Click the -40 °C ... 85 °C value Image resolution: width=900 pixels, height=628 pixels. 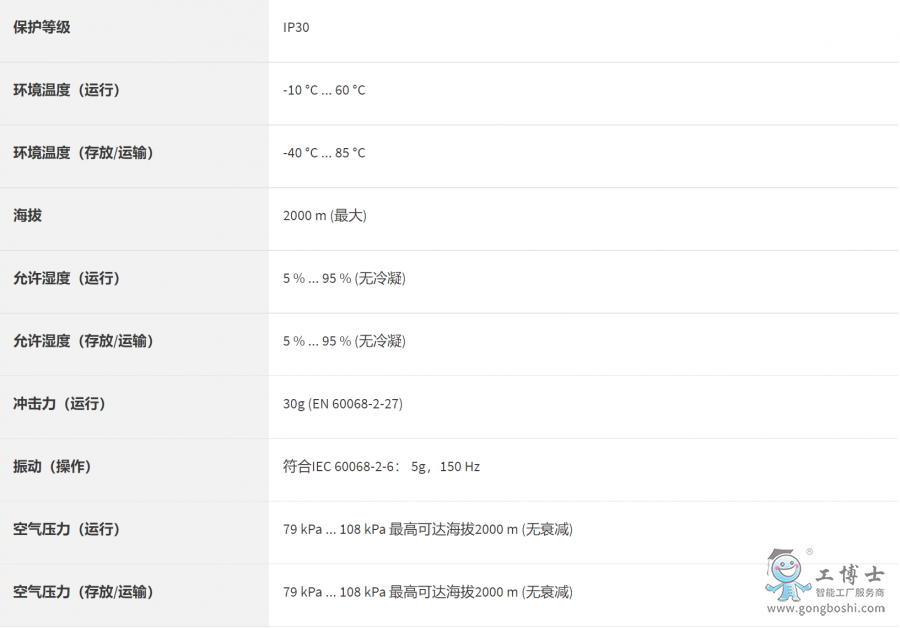[x=324, y=153]
